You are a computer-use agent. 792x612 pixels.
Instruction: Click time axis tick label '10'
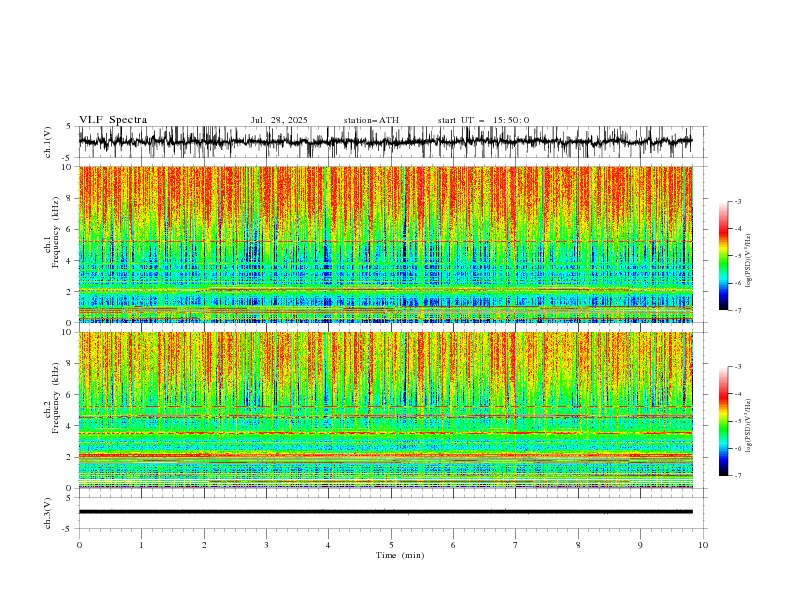[x=703, y=545]
